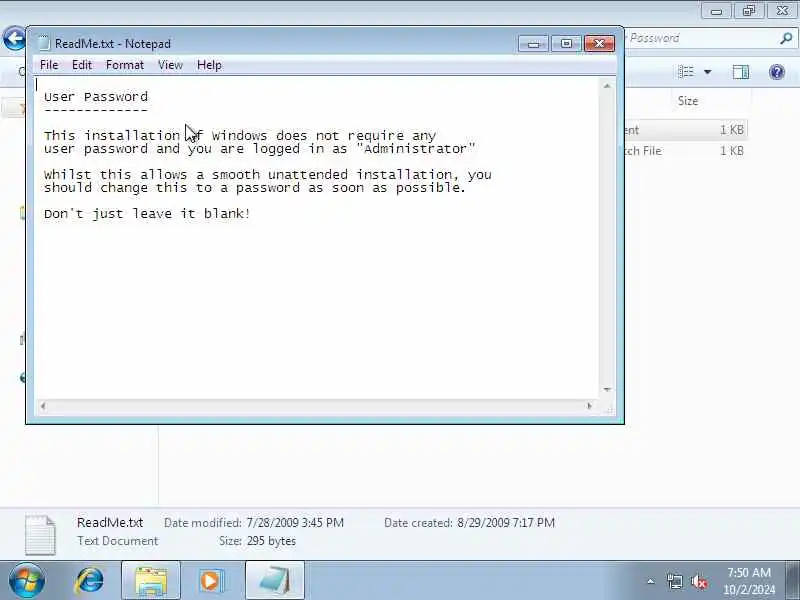Click the Notepad horizontal scrollbar left arrow
The image size is (800, 600).
(43, 406)
